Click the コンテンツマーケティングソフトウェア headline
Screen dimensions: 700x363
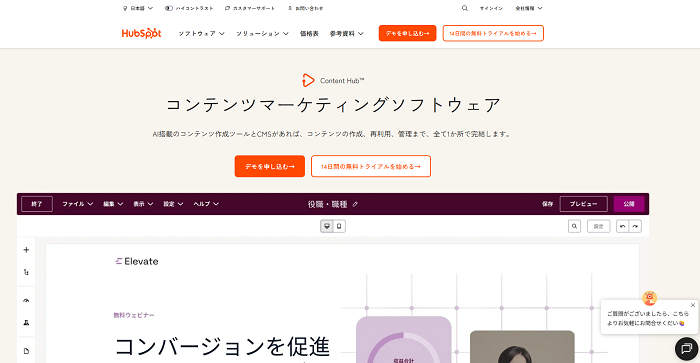click(x=333, y=105)
